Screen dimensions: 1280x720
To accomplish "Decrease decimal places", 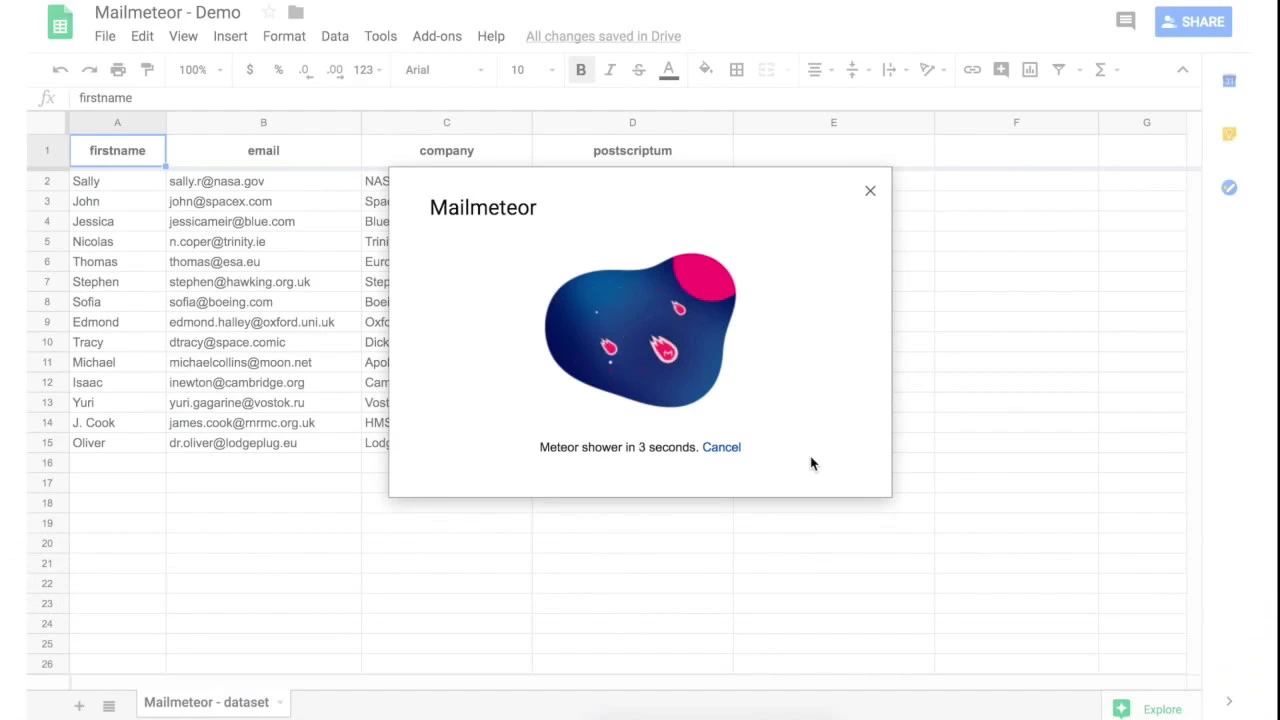I will click(305, 70).
